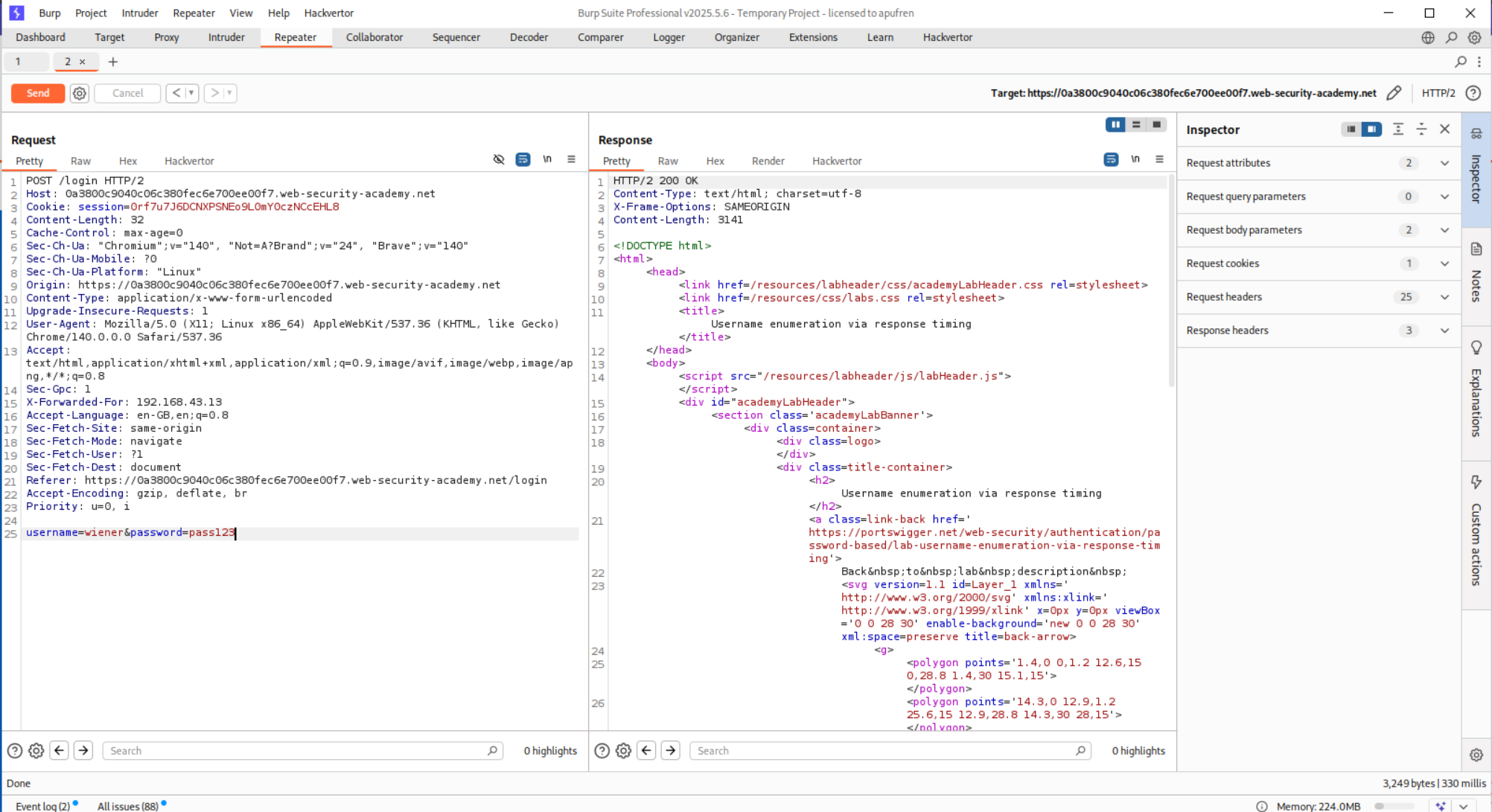Viewport: 1492px width, 812px height.
Task: Open Burp settings gear in top bar
Action: pyautogui.click(x=1474, y=37)
